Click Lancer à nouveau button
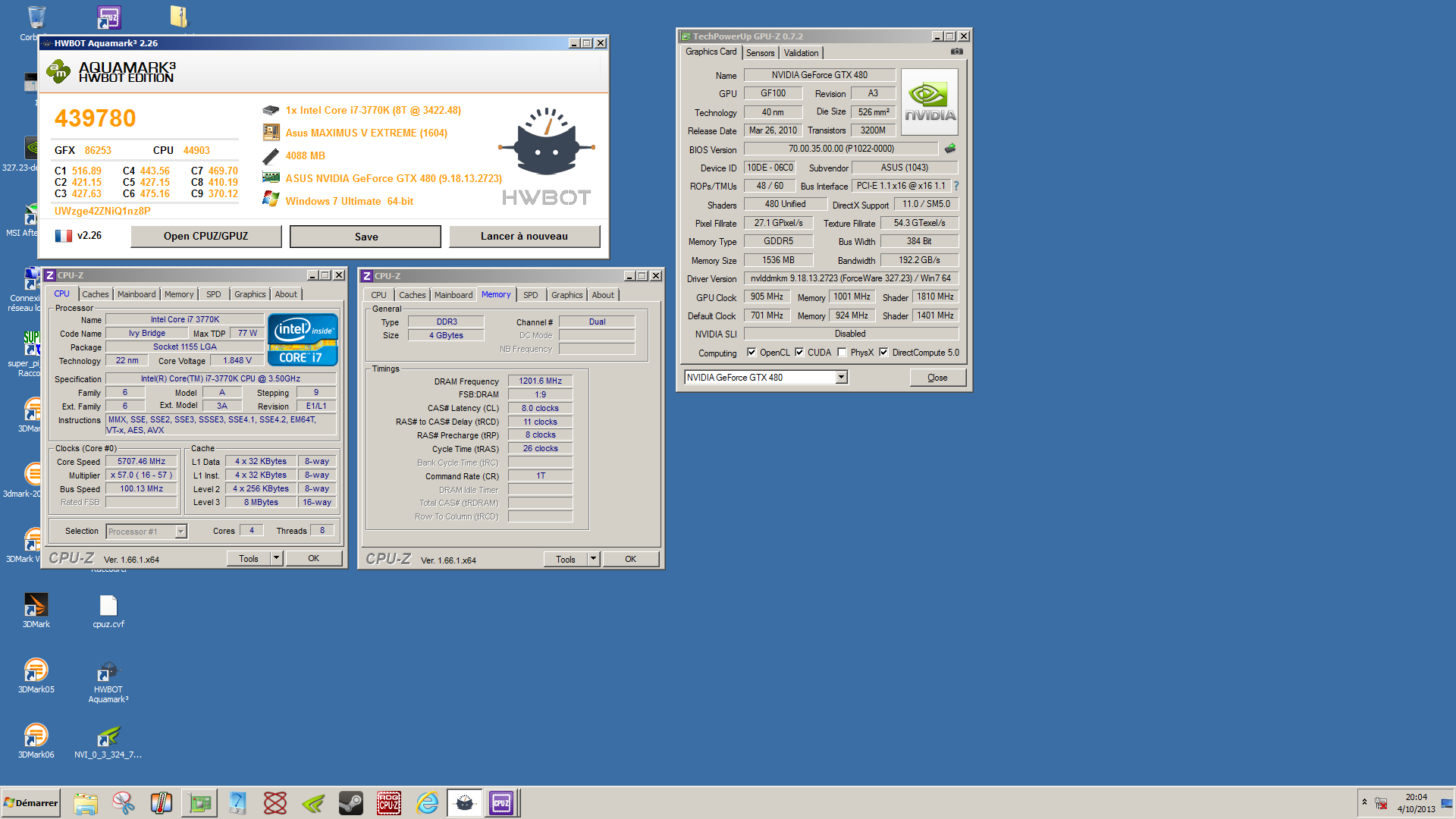Image resolution: width=1456 pixels, height=819 pixels. click(x=524, y=237)
